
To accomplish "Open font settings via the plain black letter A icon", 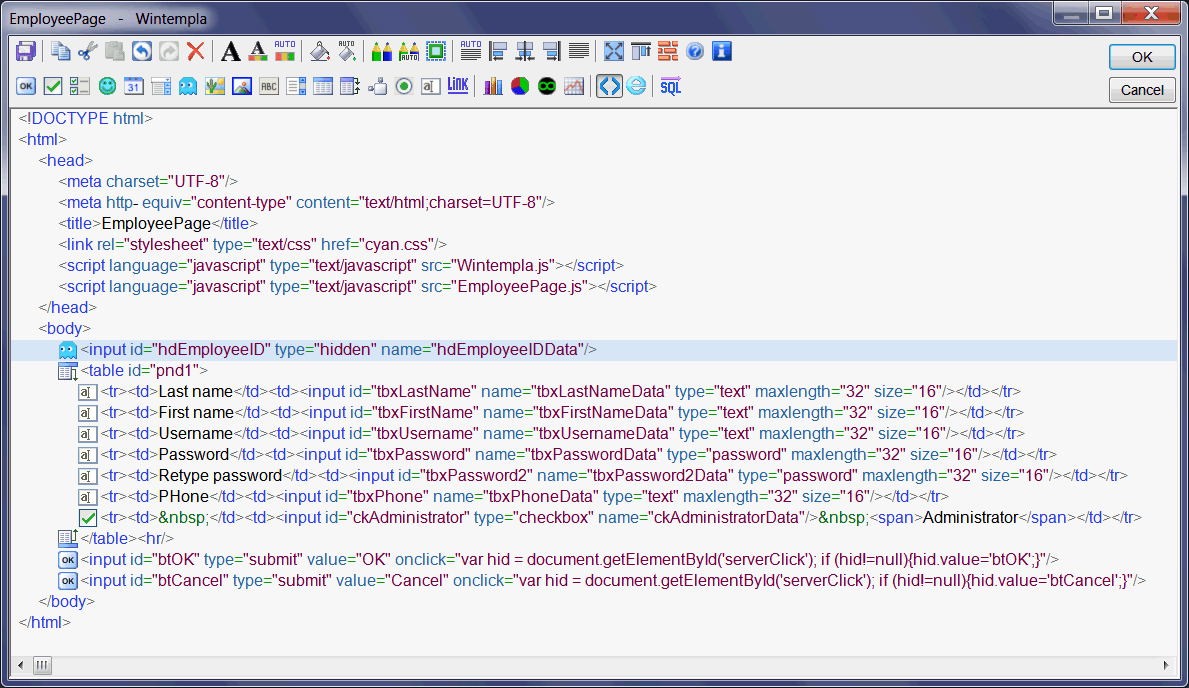I will 231,52.
